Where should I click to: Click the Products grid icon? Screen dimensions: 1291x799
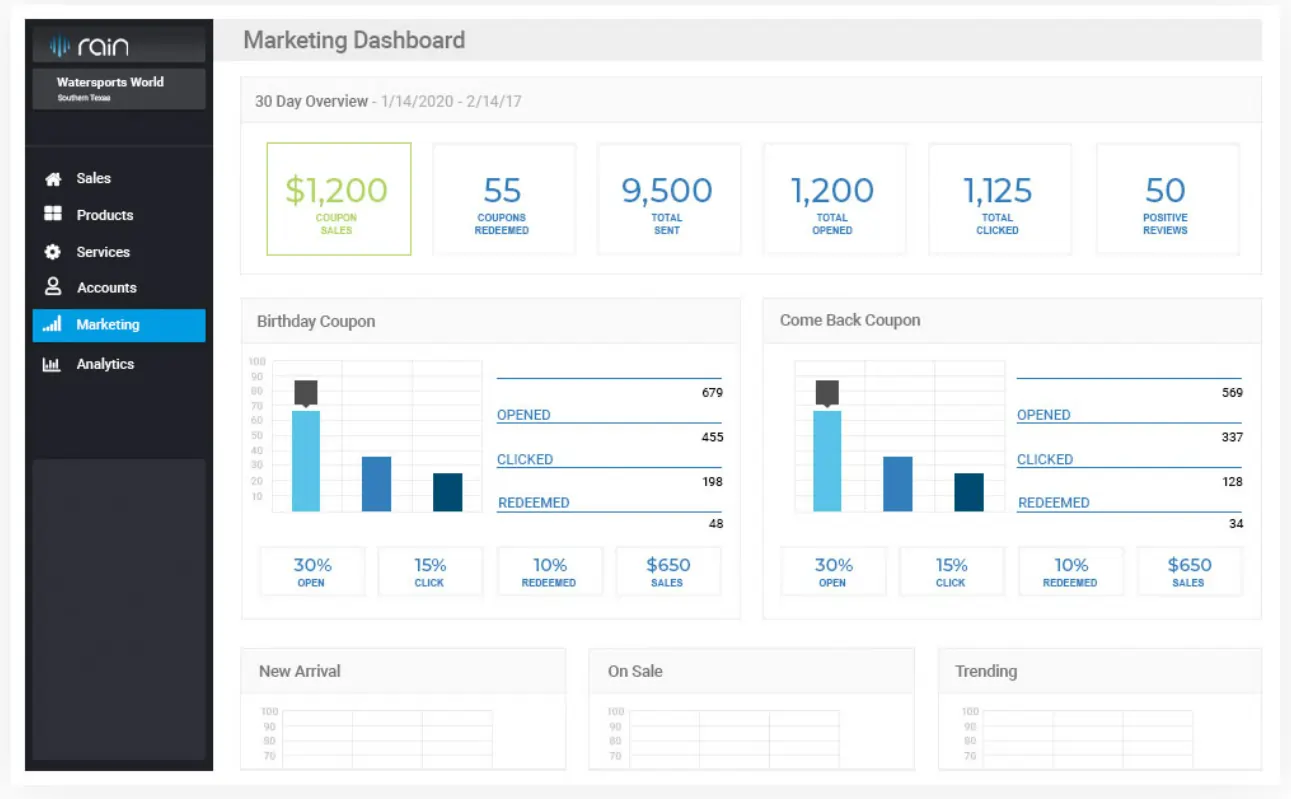[x=53, y=215]
